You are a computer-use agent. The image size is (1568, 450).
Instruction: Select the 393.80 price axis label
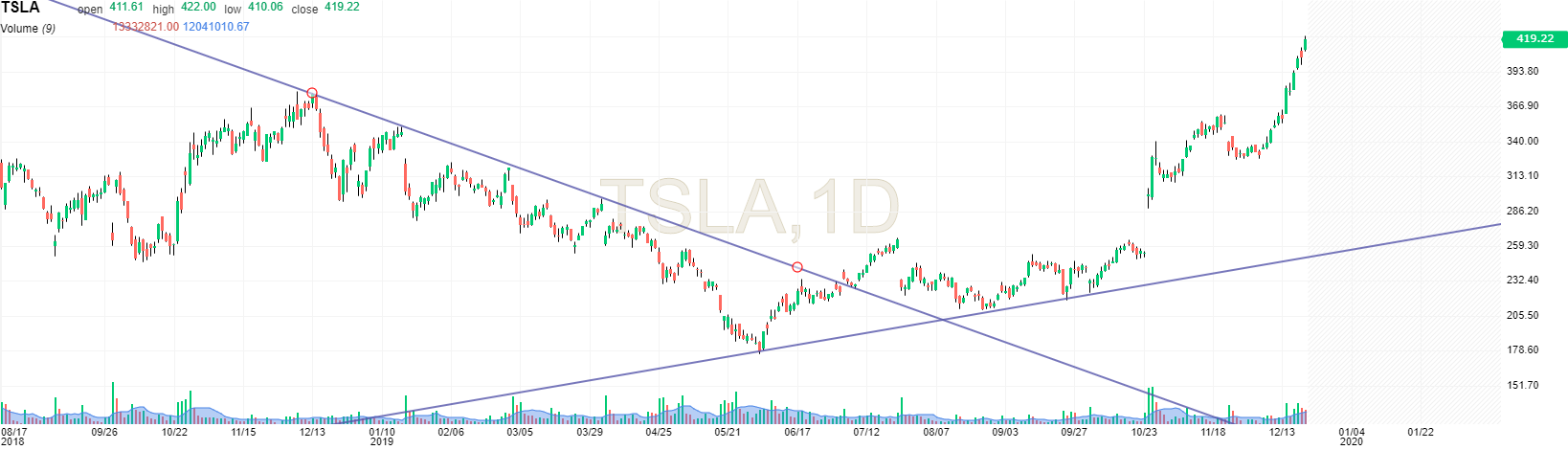click(x=1522, y=72)
